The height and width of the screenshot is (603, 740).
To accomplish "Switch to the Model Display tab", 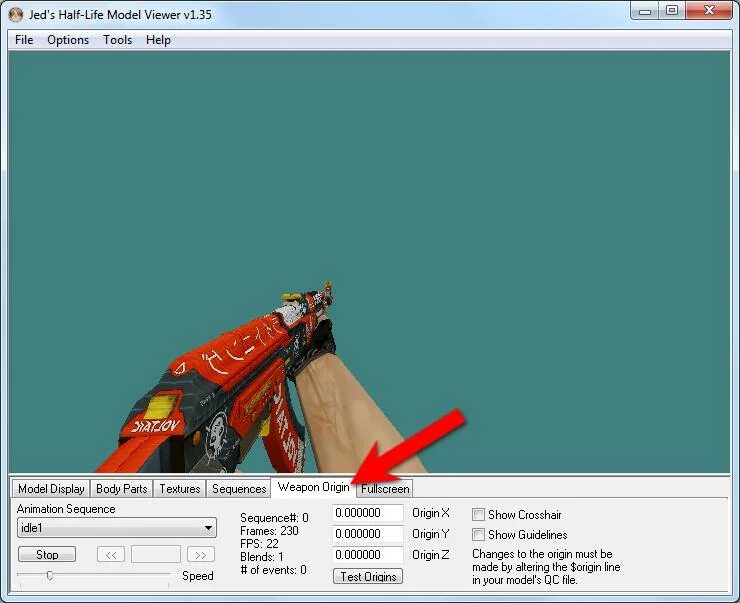I will point(51,489).
